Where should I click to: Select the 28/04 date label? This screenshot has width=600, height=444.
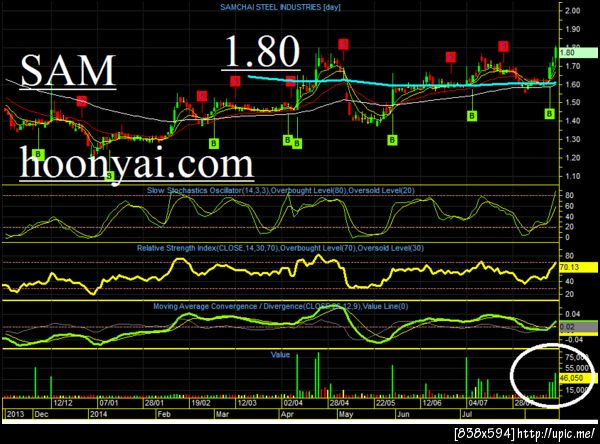pyautogui.click(x=339, y=403)
